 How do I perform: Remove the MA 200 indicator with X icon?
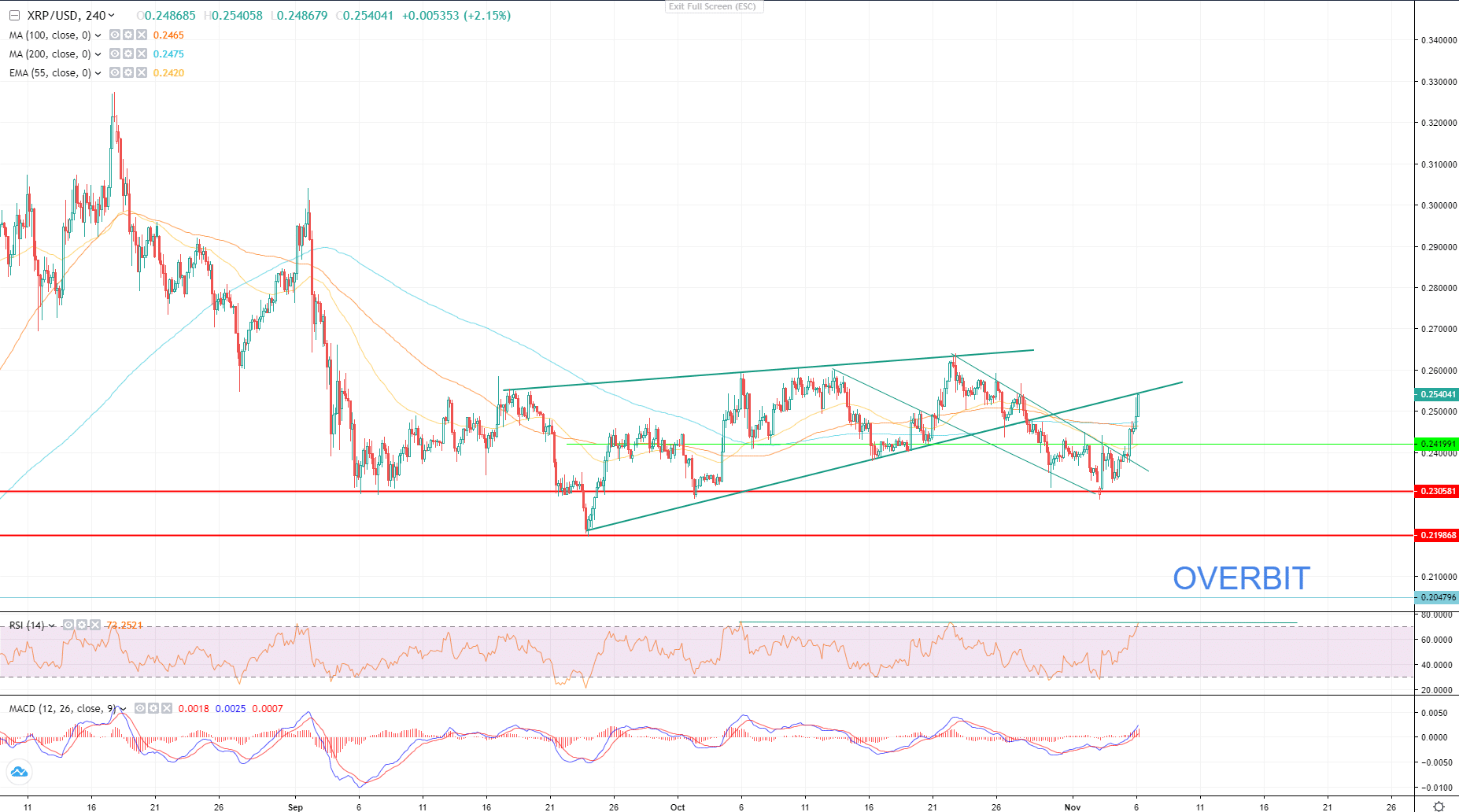(142, 54)
